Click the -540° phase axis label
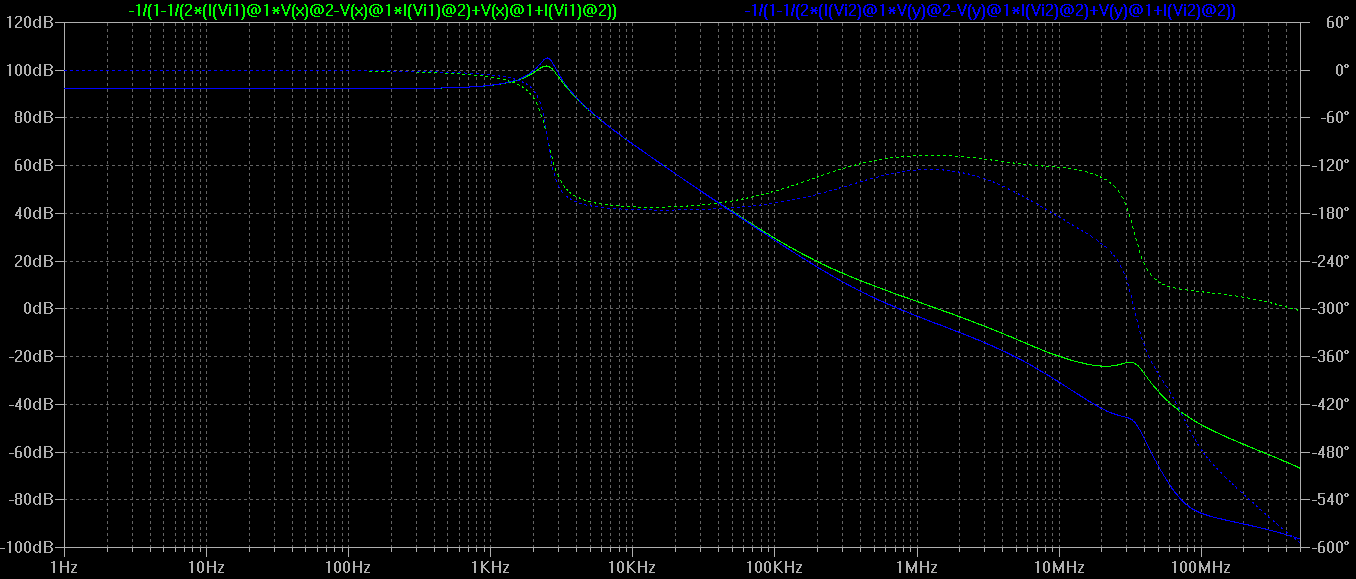The width and height of the screenshot is (1356, 579). pos(1330,500)
